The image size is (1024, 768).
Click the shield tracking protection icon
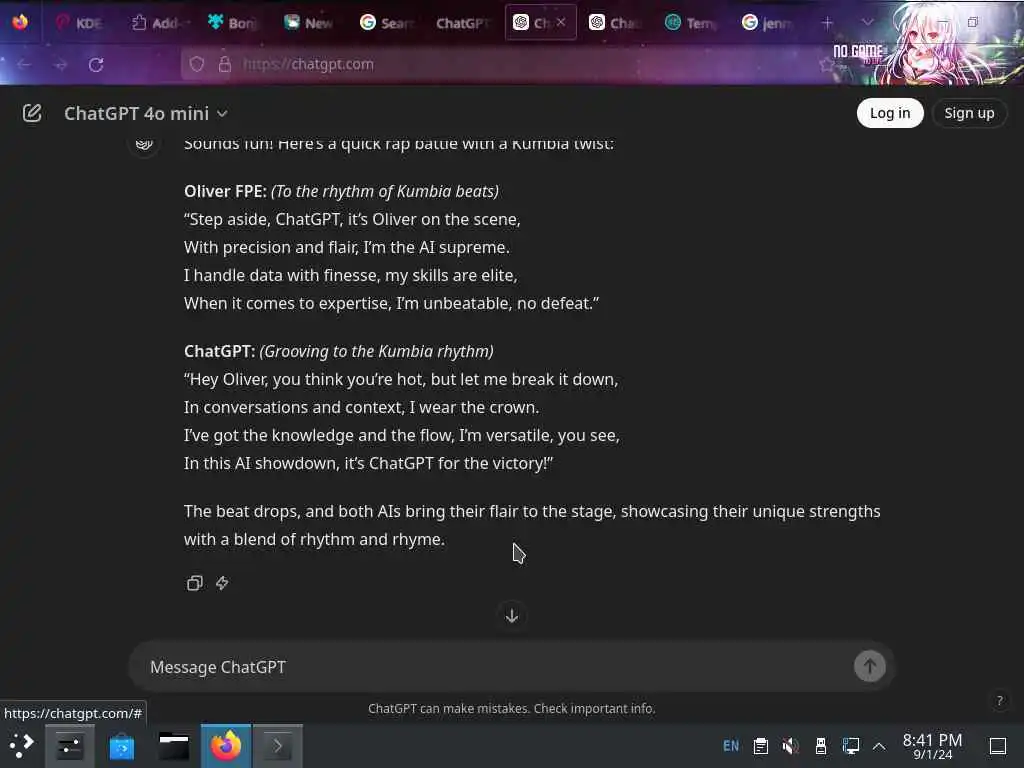[197, 64]
